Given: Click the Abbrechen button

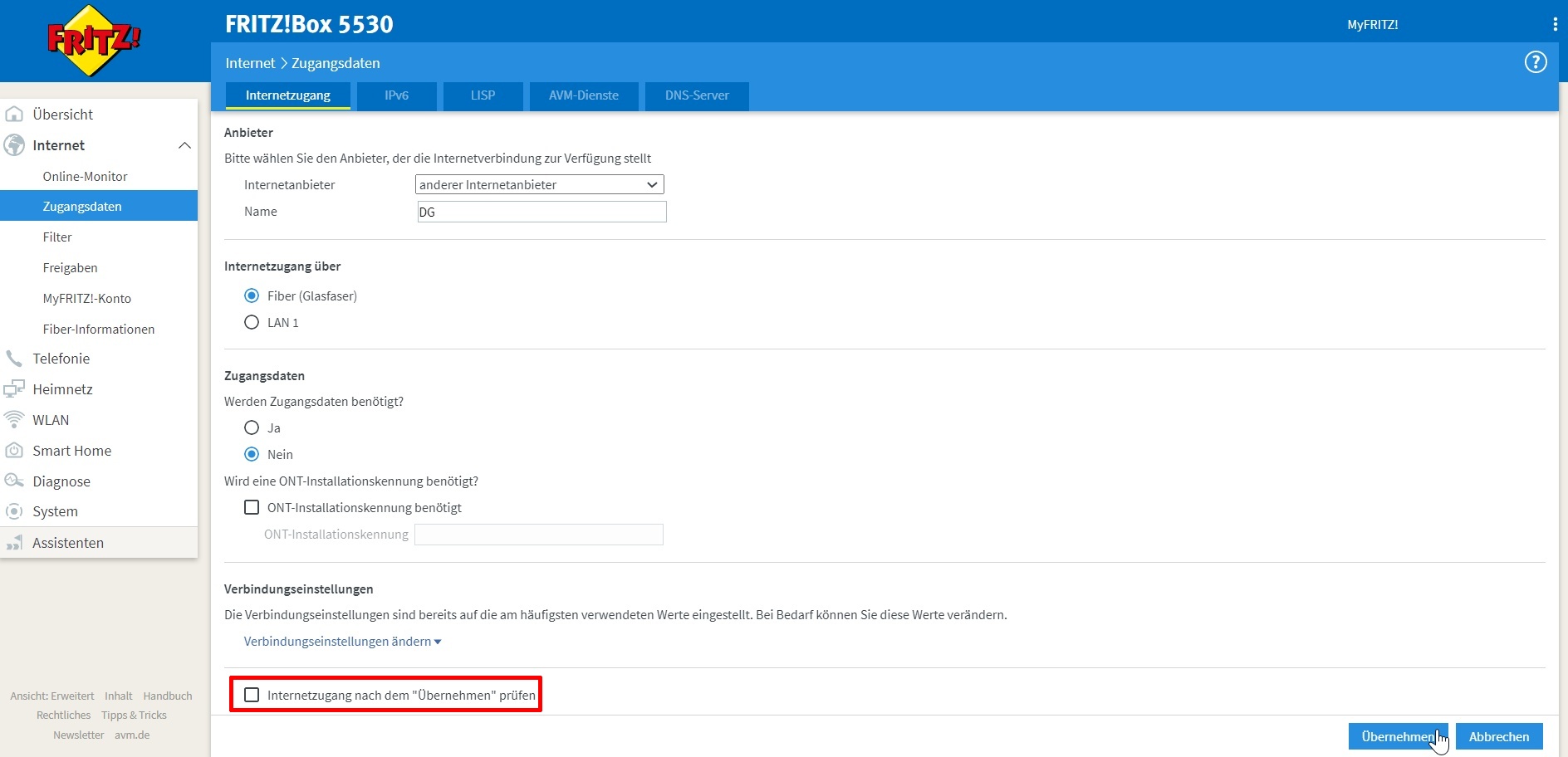Looking at the screenshot, I should click(1499, 736).
